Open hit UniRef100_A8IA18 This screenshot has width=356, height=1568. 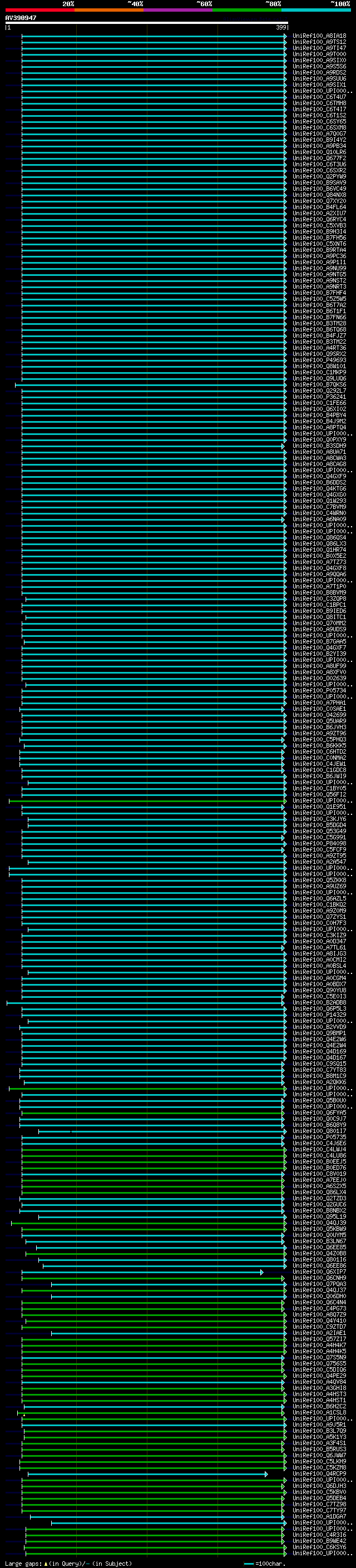[319, 36]
